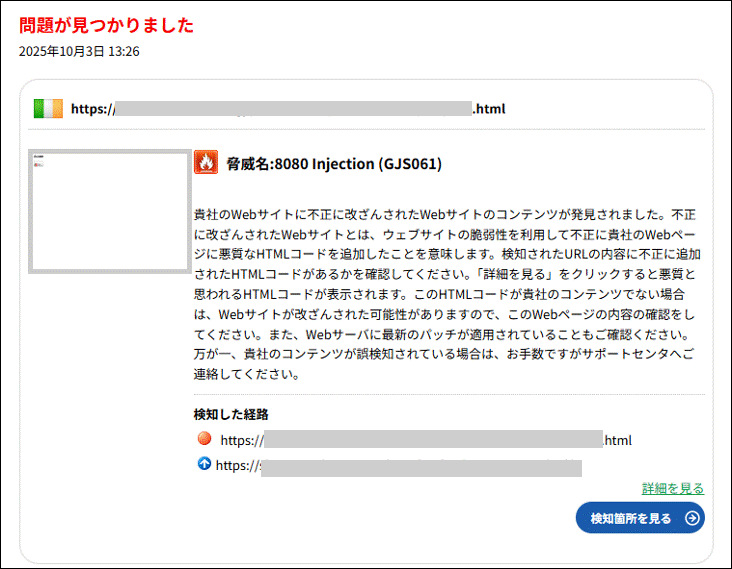732x569 pixels.
Task: Click the threat name 8080 Injection (GJS061)
Action: tap(334, 163)
